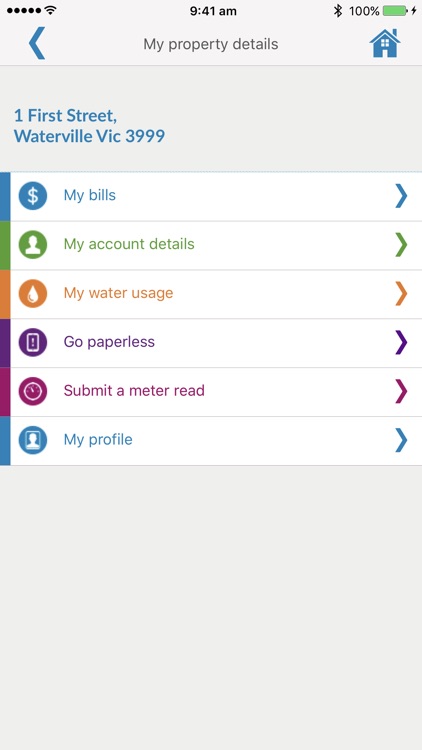422x750 pixels.
Task: Open My water usage label
Action: [x=118, y=293]
